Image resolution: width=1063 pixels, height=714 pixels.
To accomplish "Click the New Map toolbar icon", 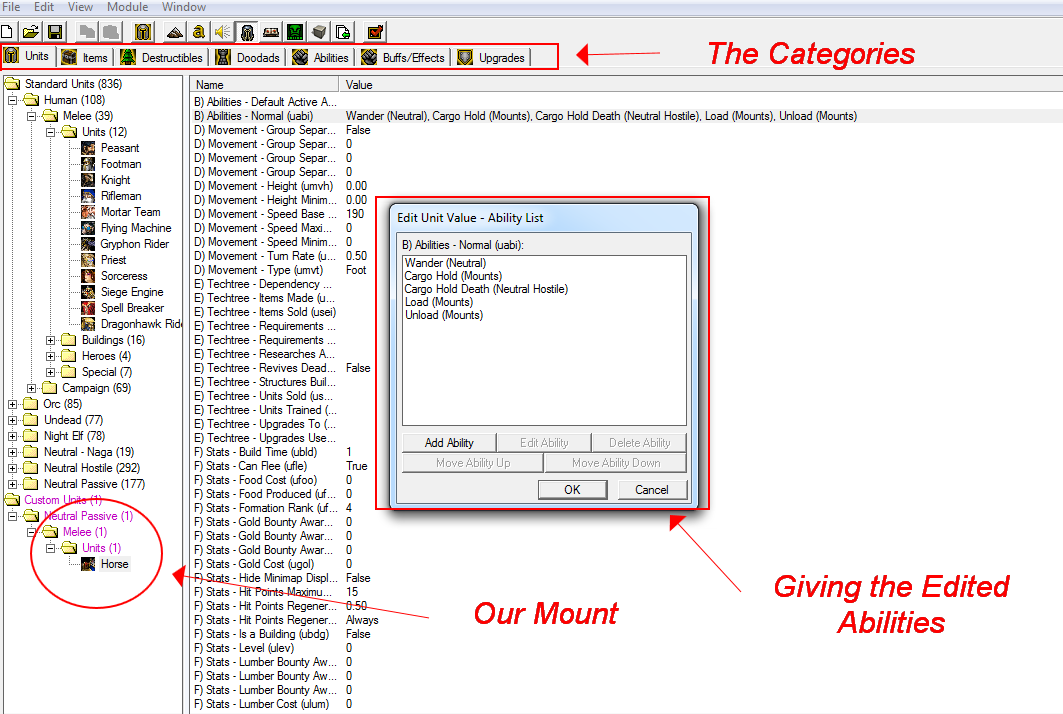I will [7, 32].
